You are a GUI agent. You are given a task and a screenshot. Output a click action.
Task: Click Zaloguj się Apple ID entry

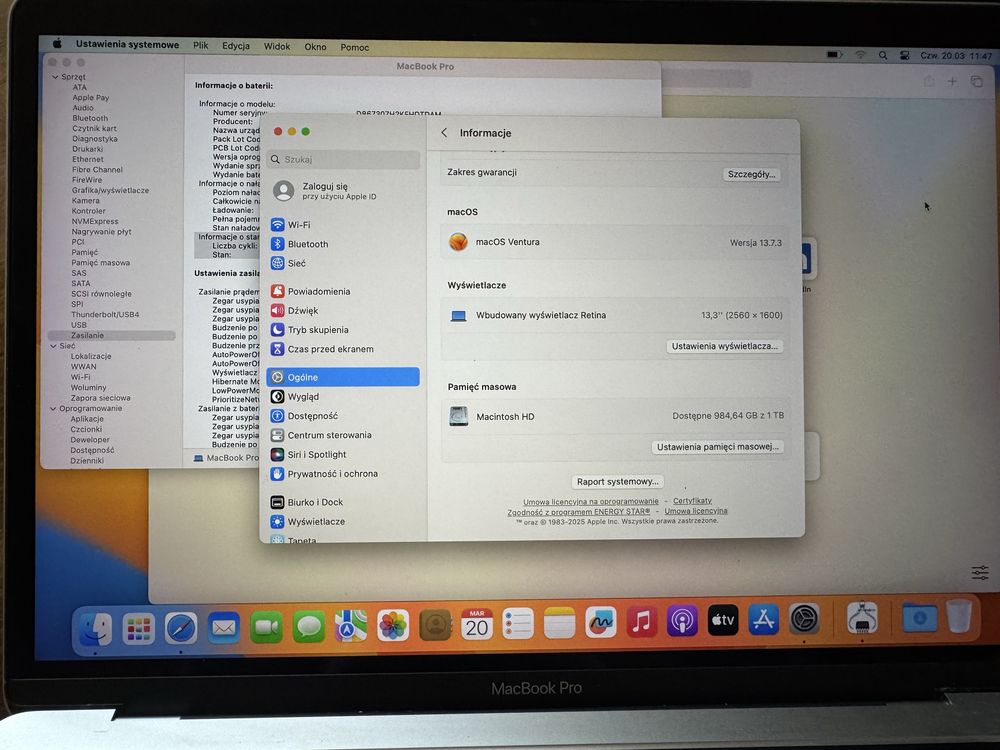(x=344, y=191)
